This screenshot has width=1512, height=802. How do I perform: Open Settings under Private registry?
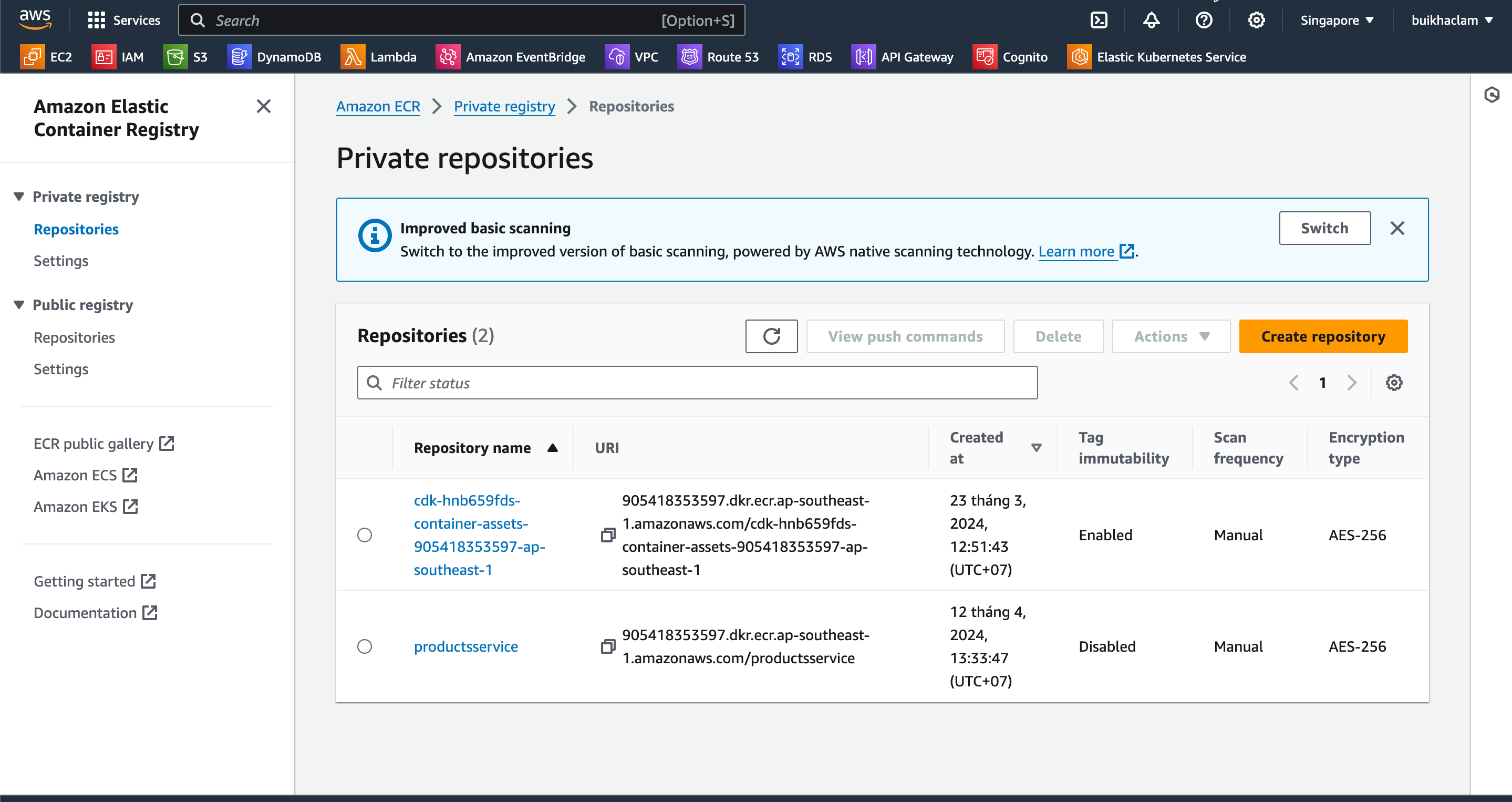pos(61,261)
